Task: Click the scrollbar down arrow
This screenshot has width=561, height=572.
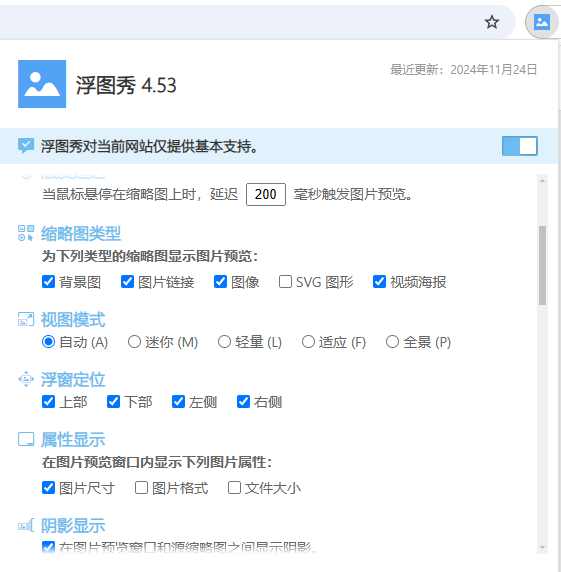Action: 542,547
